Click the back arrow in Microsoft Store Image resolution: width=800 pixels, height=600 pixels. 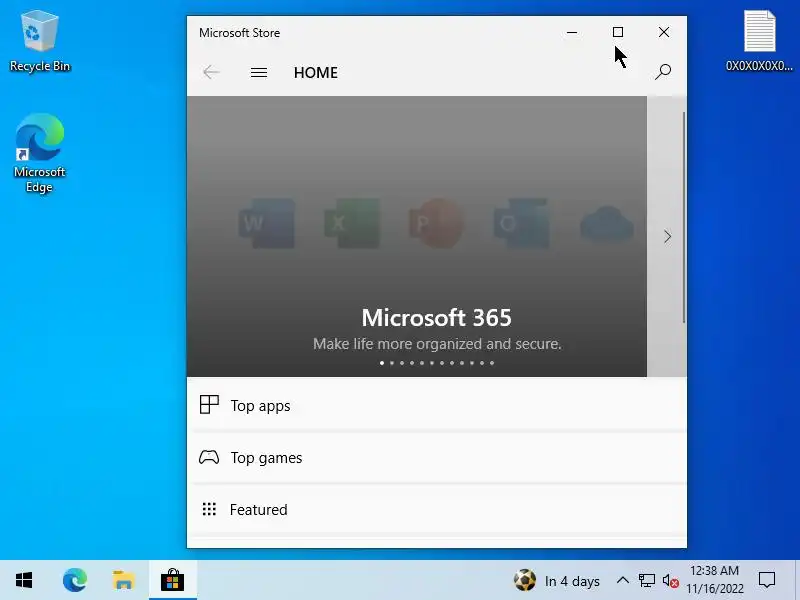point(211,72)
